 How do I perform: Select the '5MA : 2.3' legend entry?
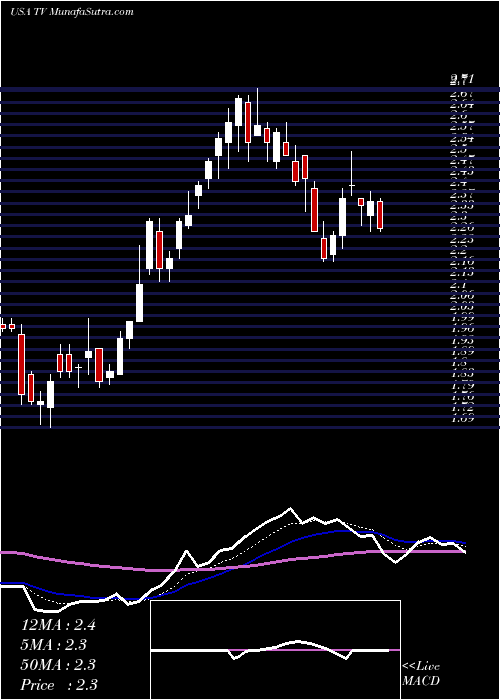coord(53,645)
